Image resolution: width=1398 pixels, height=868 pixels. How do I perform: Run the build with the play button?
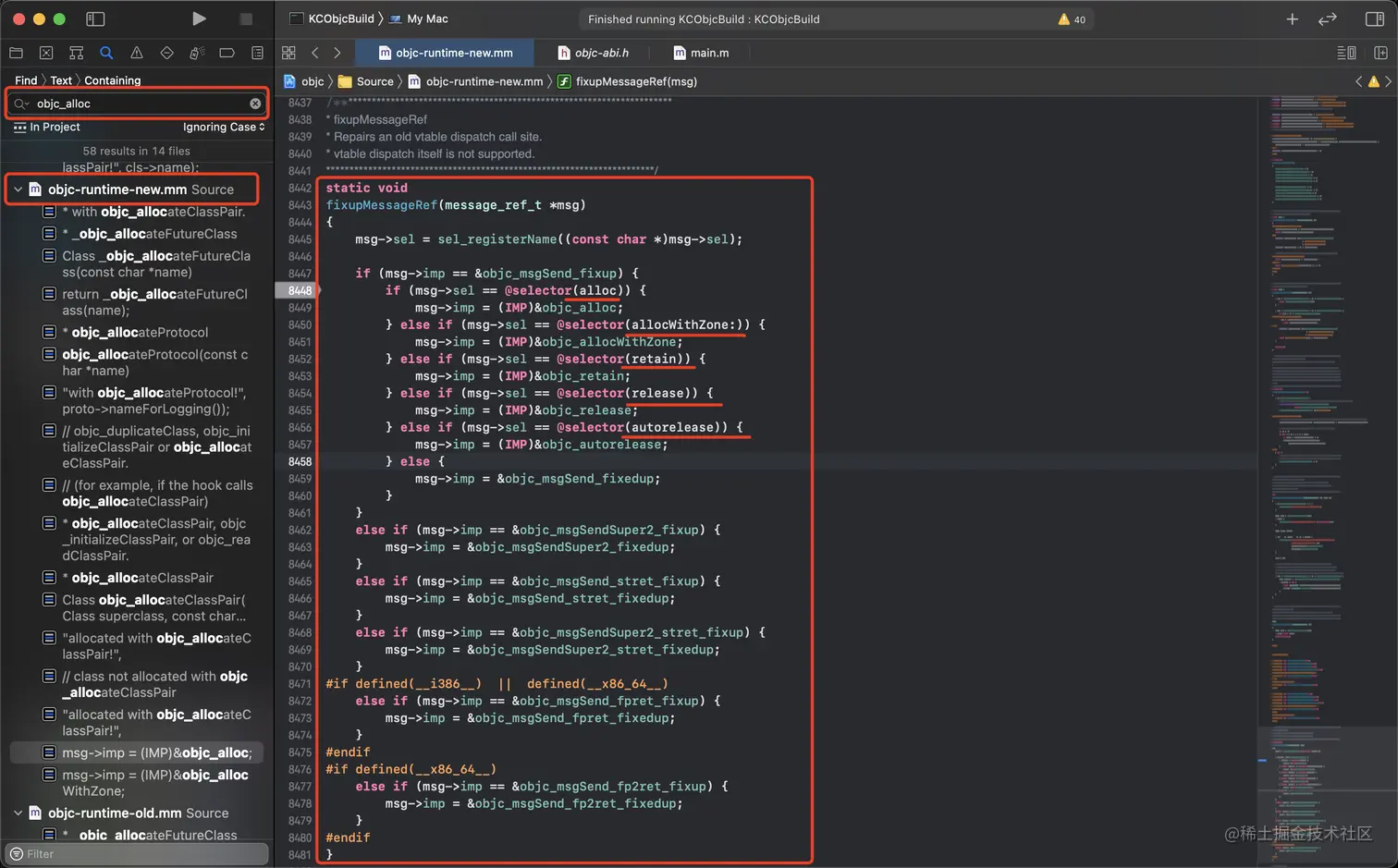tap(199, 18)
